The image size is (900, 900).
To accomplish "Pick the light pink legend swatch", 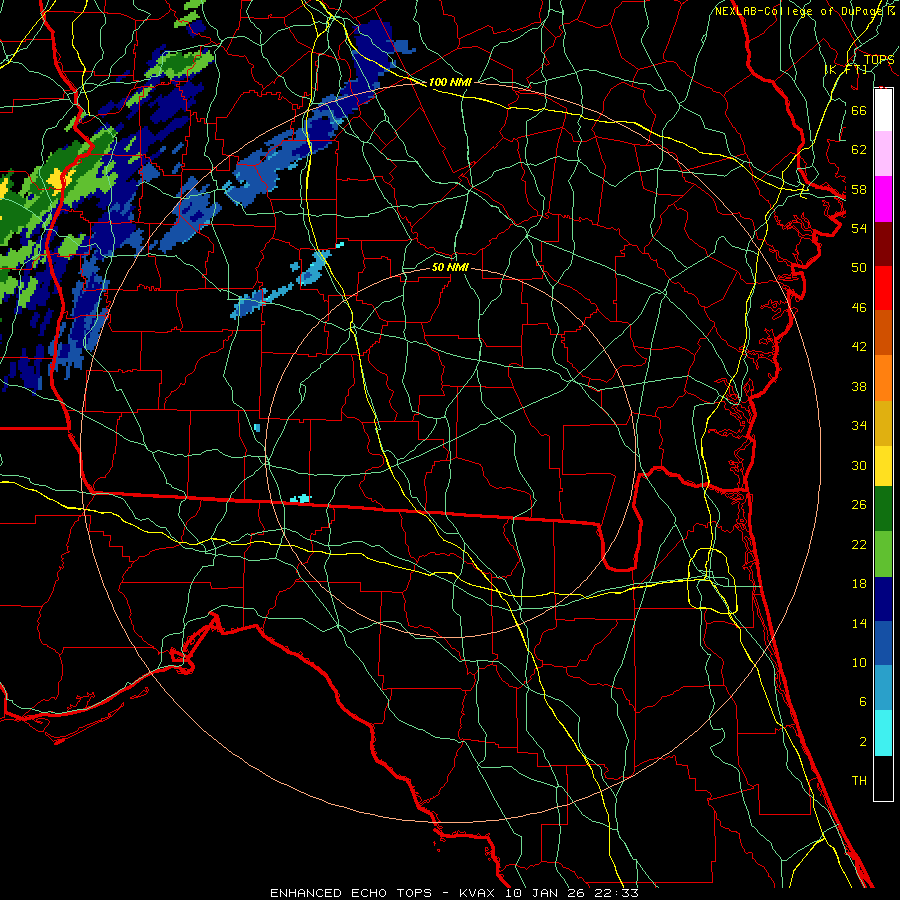I will 883,154.
